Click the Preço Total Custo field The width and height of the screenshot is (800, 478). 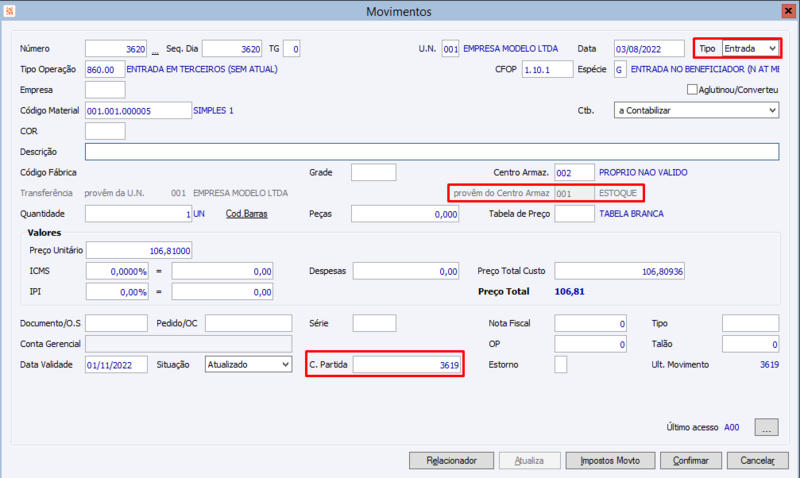pyautogui.click(x=619, y=271)
